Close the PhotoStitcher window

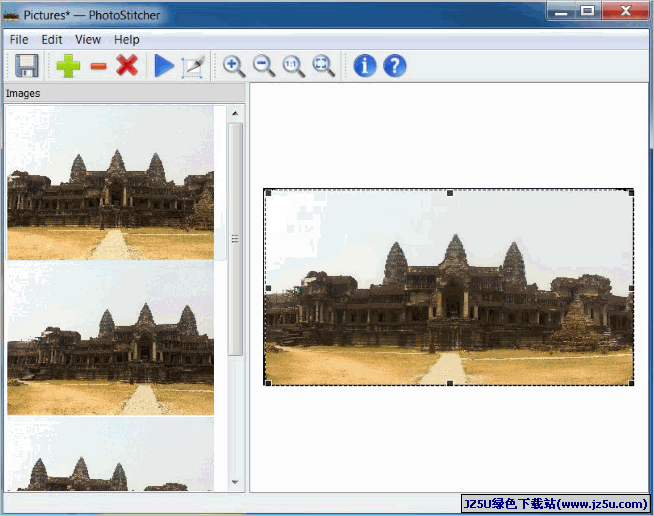(x=625, y=12)
